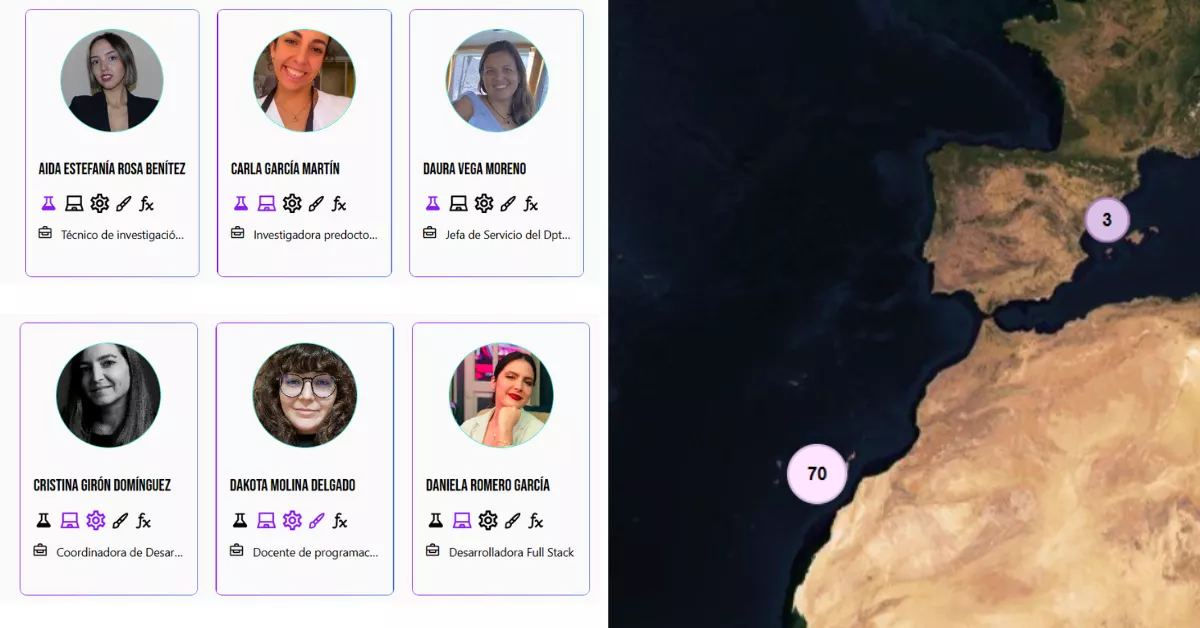The image size is (1200, 628).
Task: Click laptop icon on Carla García Martín's card
Action: point(266,203)
